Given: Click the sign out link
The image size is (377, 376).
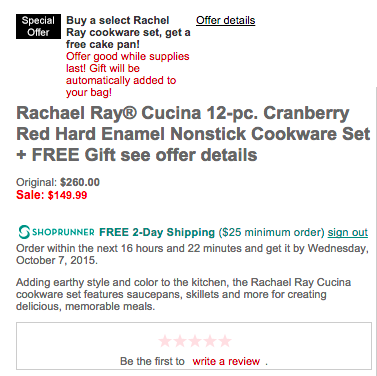Looking at the screenshot, I should pos(348,232).
